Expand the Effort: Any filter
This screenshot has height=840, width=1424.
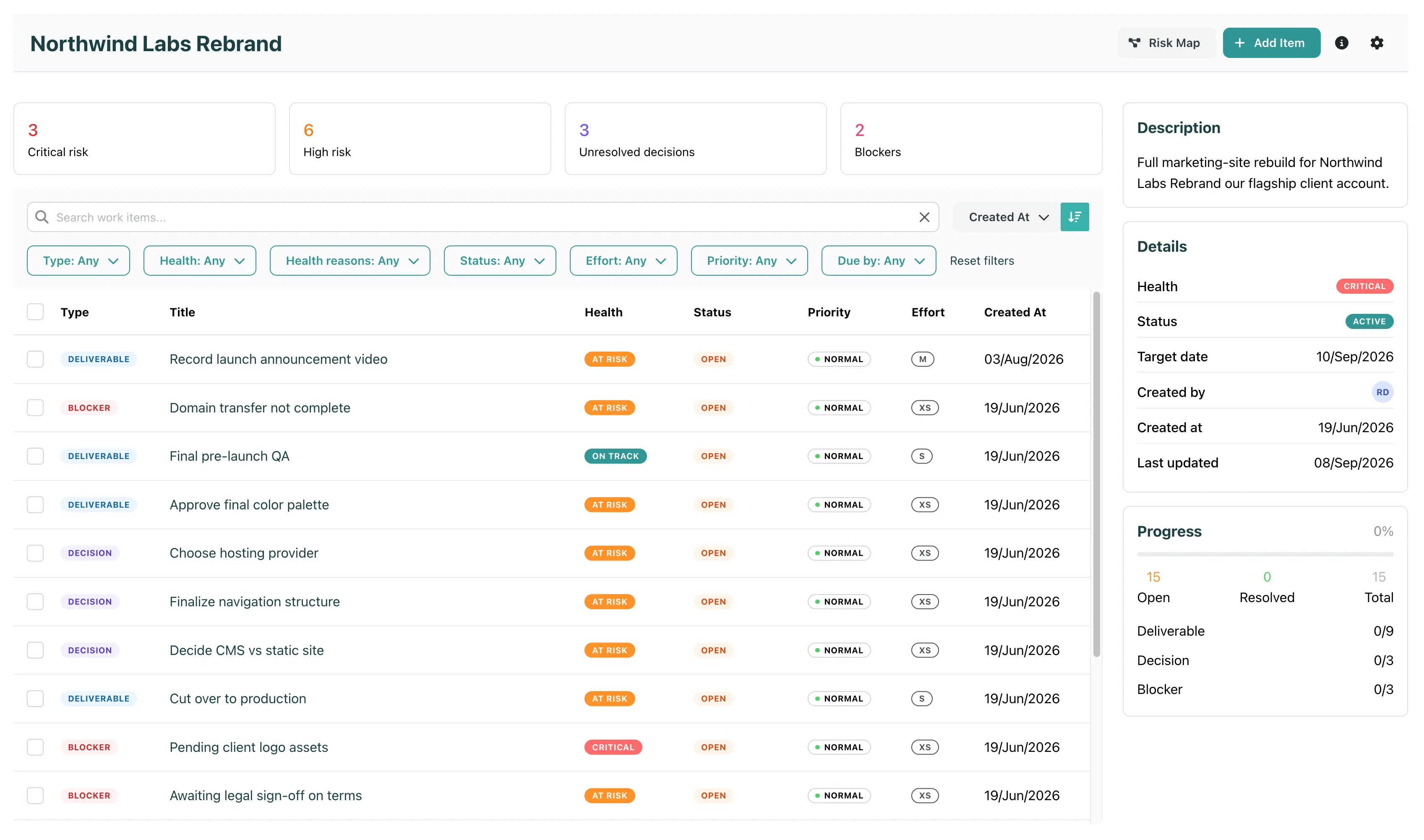(x=623, y=261)
